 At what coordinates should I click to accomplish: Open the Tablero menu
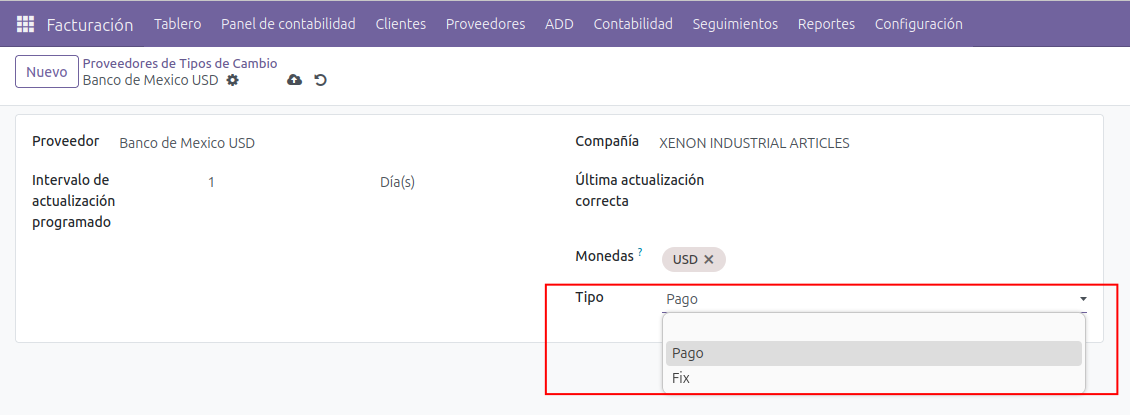[177, 24]
